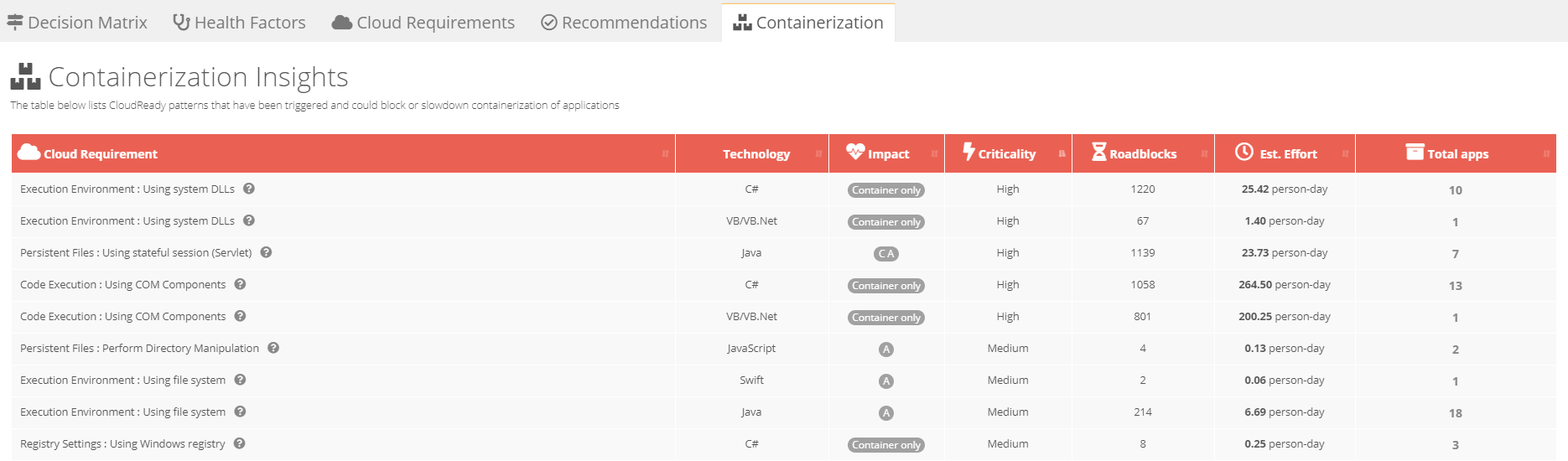Open the Recommendations tab
The height and width of the screenshot is (461, 1568).
(624, 23)
